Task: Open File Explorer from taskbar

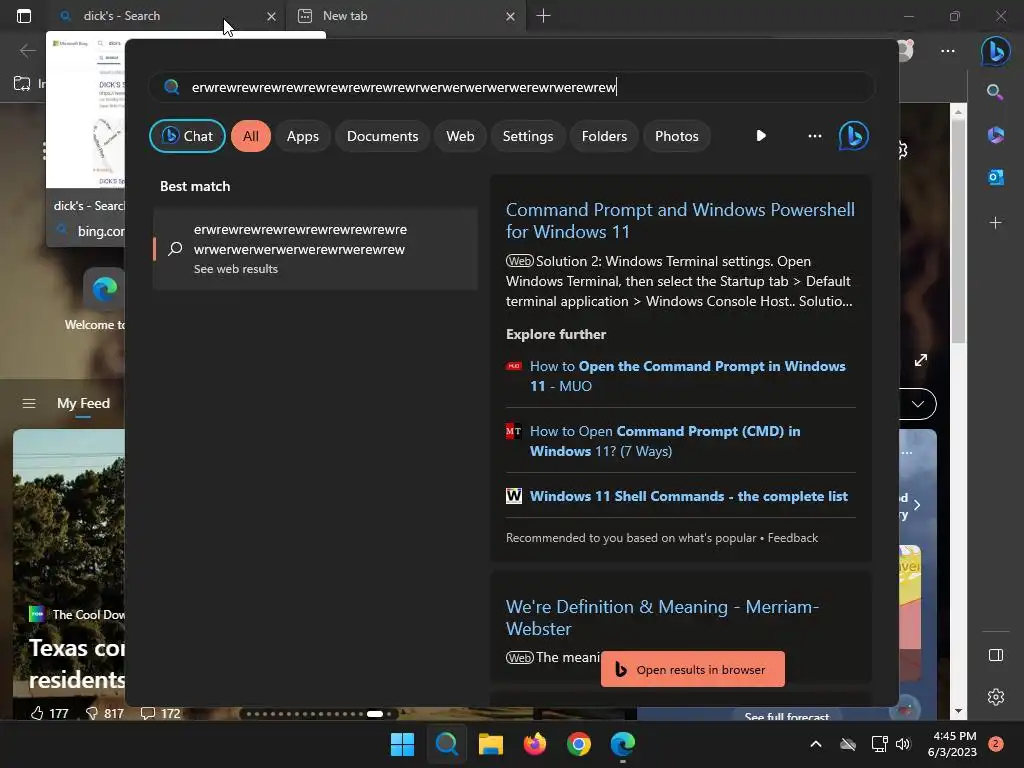Action: tap(490, 744)
